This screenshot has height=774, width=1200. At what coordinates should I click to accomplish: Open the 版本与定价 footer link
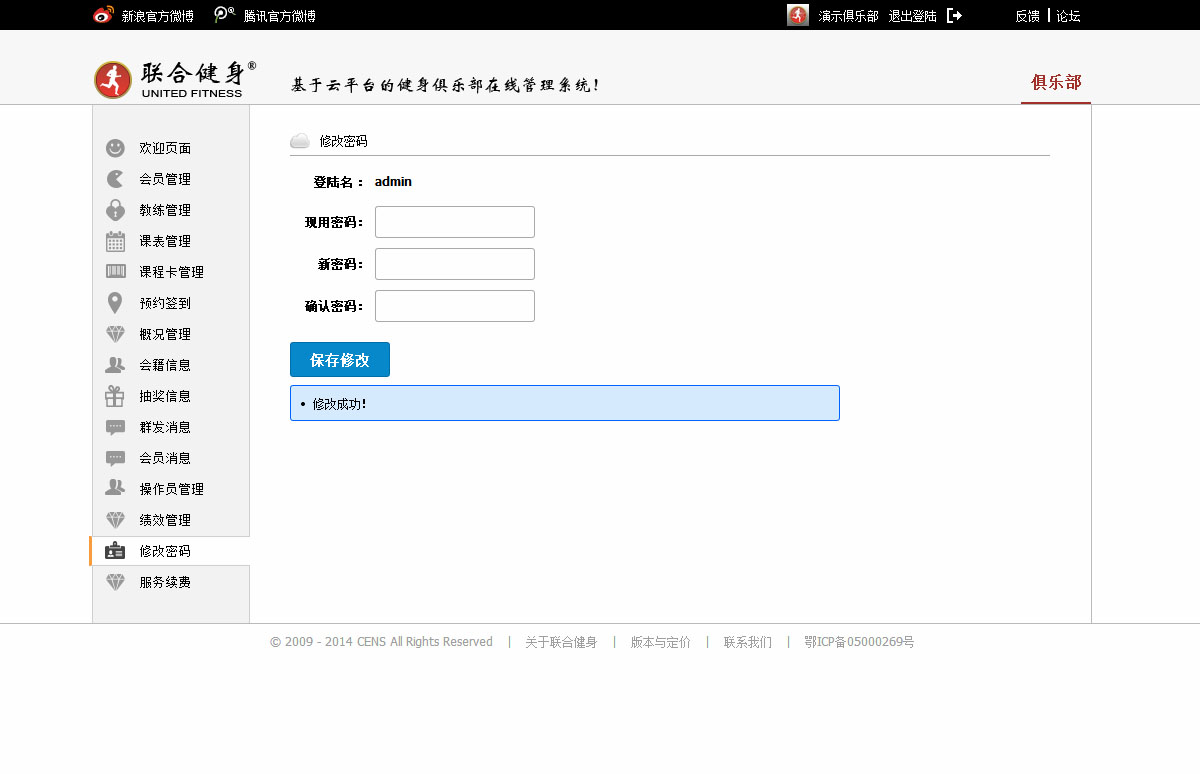point(660,642)
